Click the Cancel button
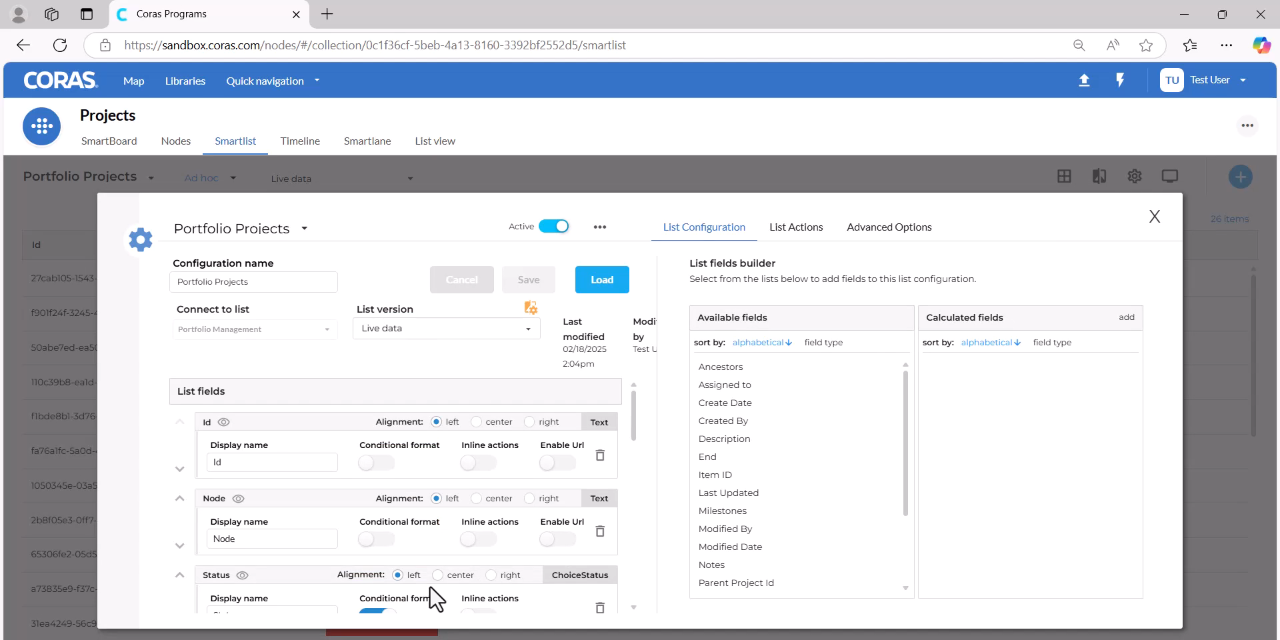The width and height of the screenshot is (1280, 640). pos(462,280)
